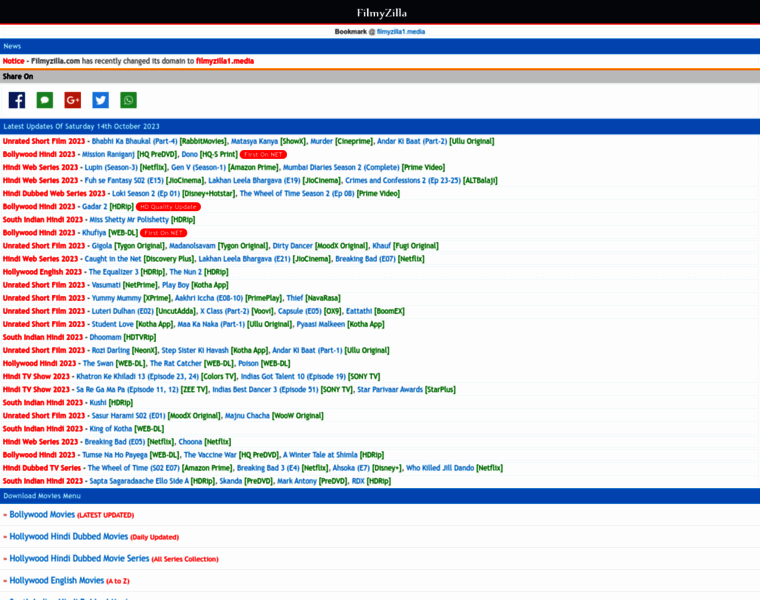Open Yummy Mummy link
This screenshot has height=600, width=760.
(116, 298)
